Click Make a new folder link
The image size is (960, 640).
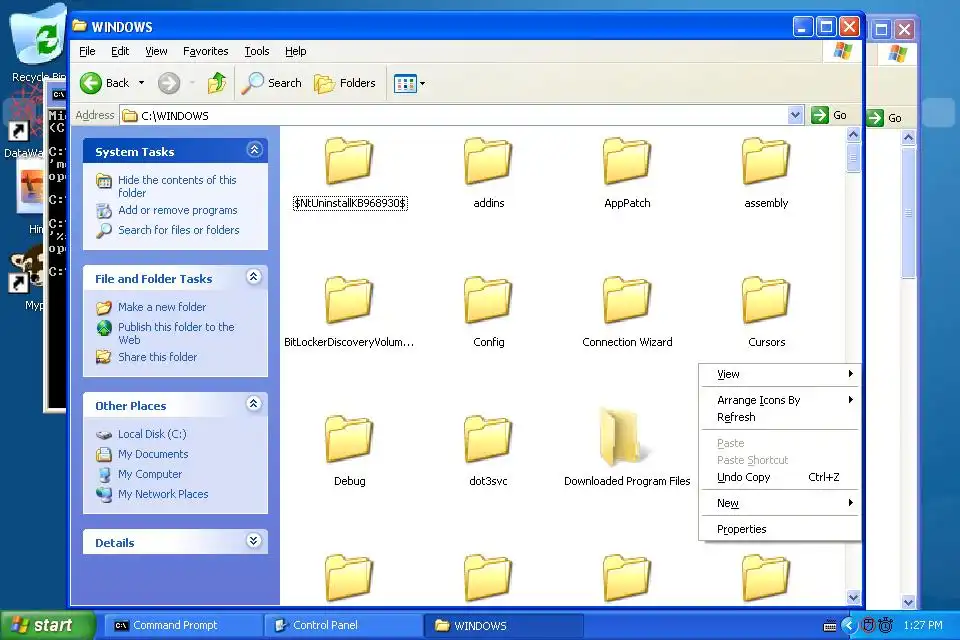pyautogui.click(x=162, y=307)
